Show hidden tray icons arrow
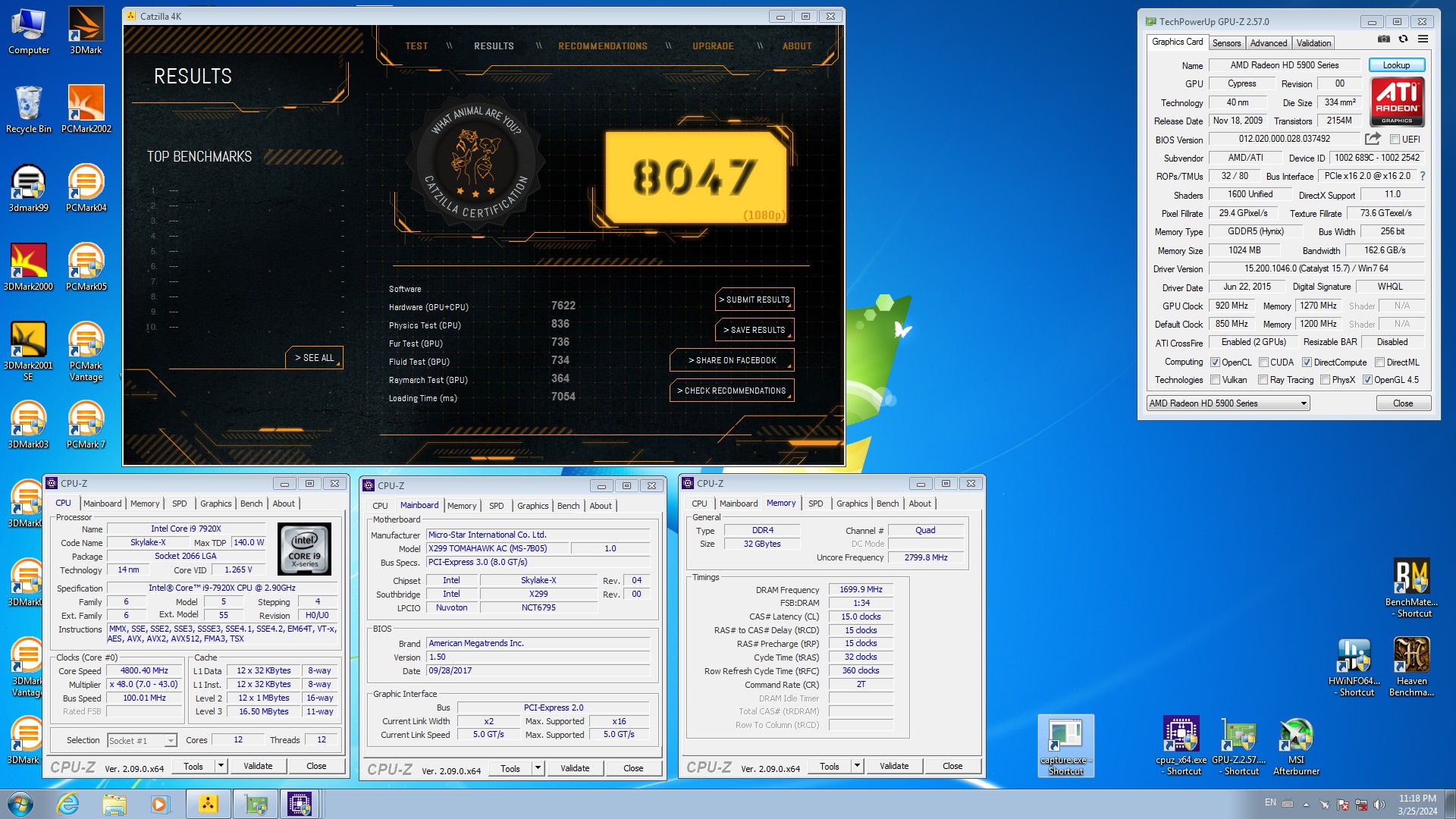Image resolution: width=1456 pixels, height=819 pixels. (x=1306, y=804)
